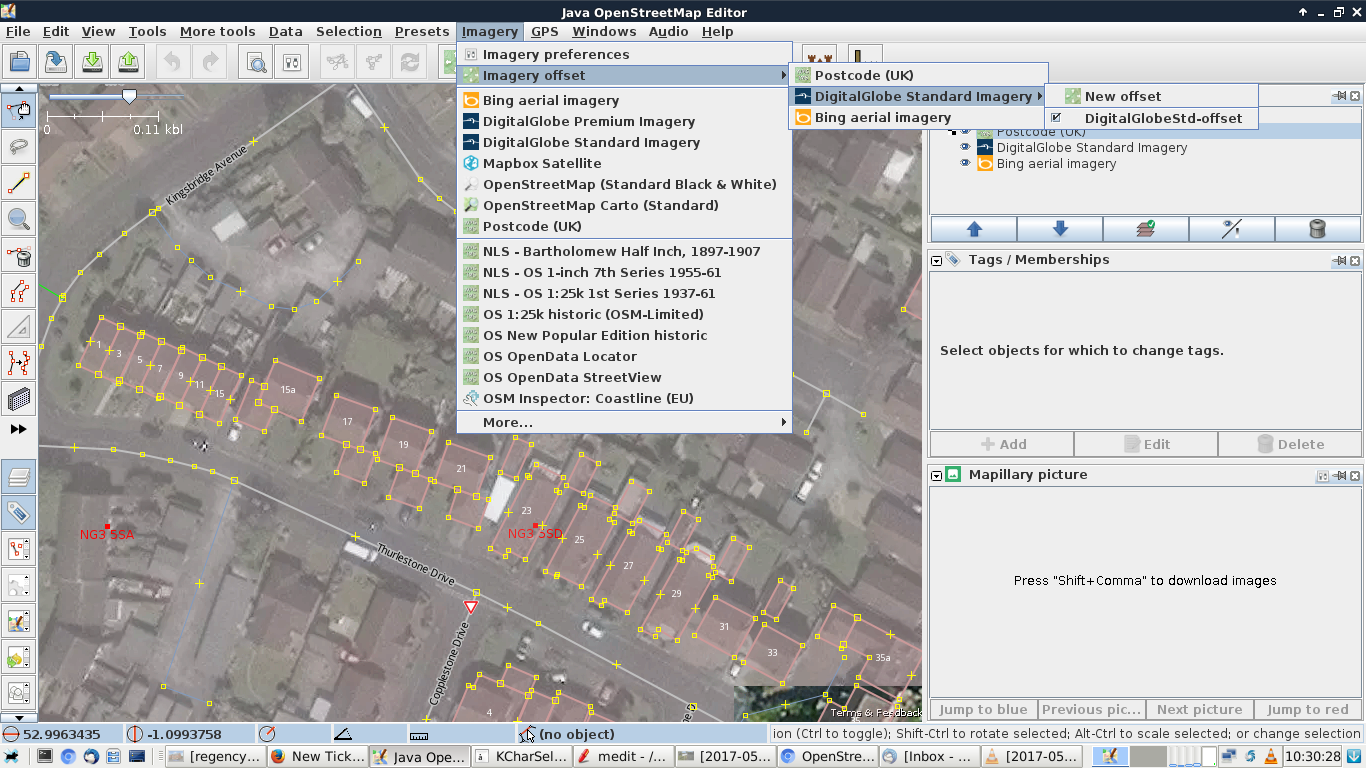1366x768 pixels.
Task: Select Mapbox Satellite from Imagery menu
Action: tap(542, 164)
